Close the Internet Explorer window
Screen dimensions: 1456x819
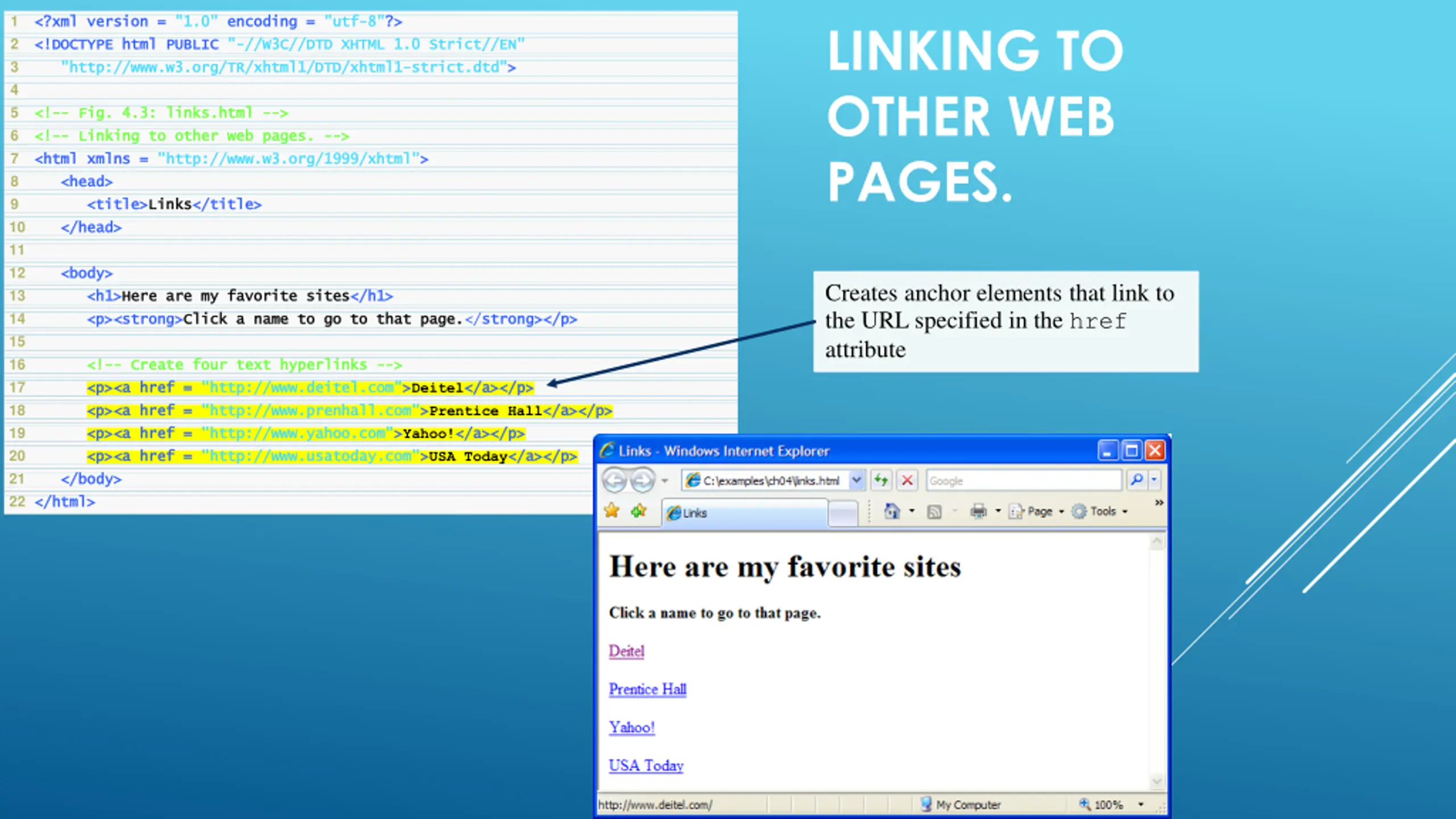[x=1155, y=451]
